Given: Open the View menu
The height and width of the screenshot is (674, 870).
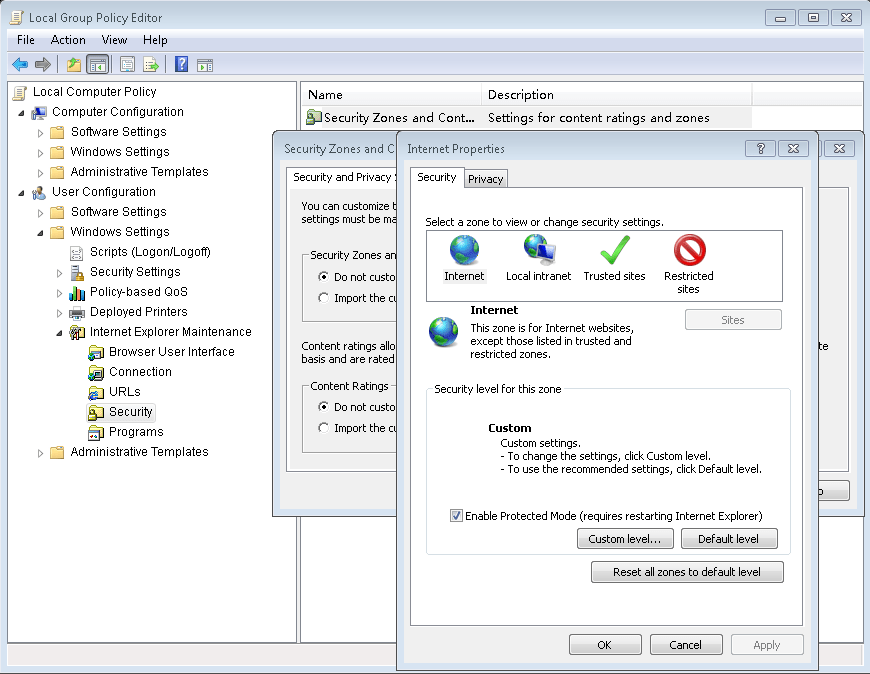Looking at the screenshot, I should coord(114,40).
